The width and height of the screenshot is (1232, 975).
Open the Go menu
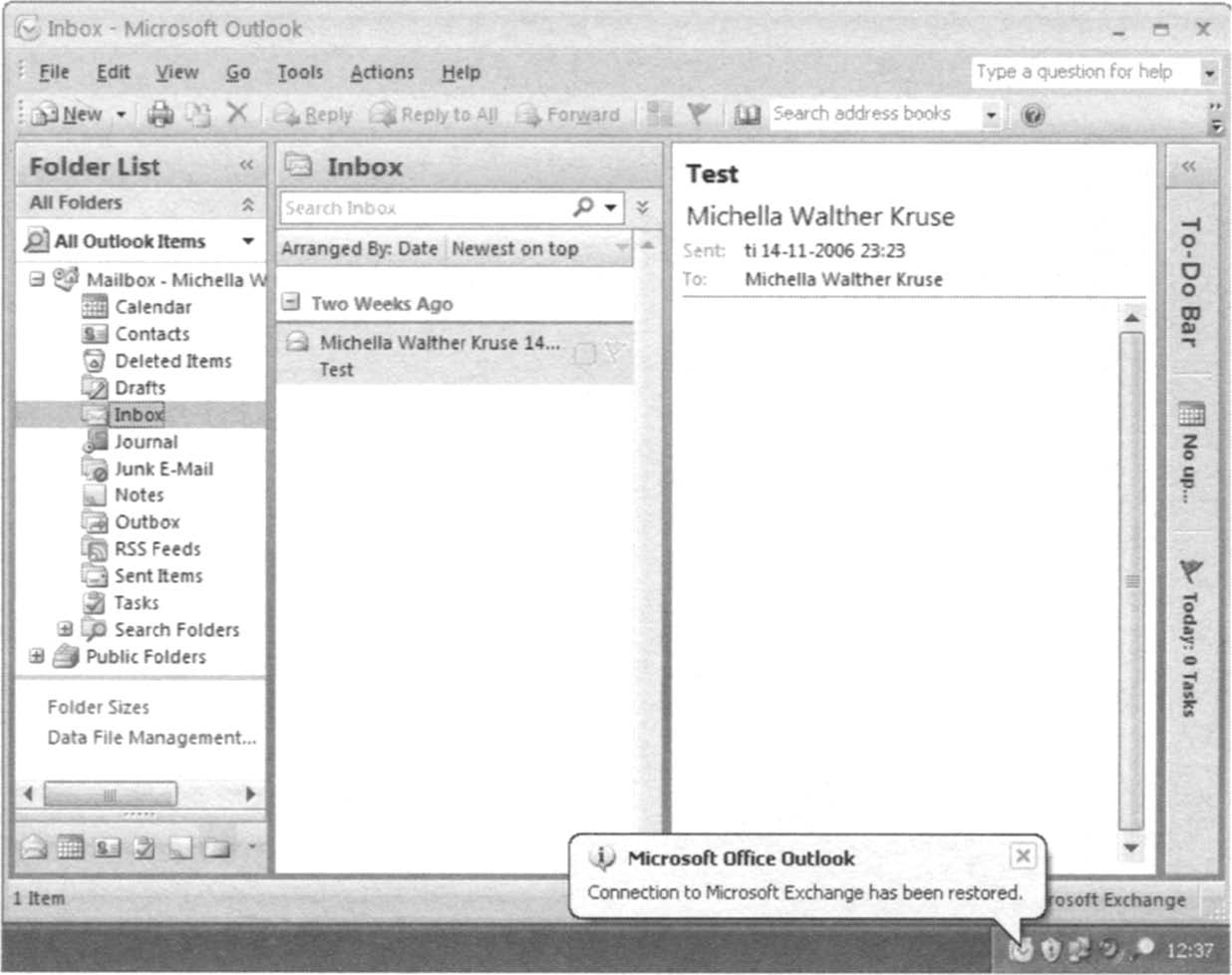click(x=237, y=72)
